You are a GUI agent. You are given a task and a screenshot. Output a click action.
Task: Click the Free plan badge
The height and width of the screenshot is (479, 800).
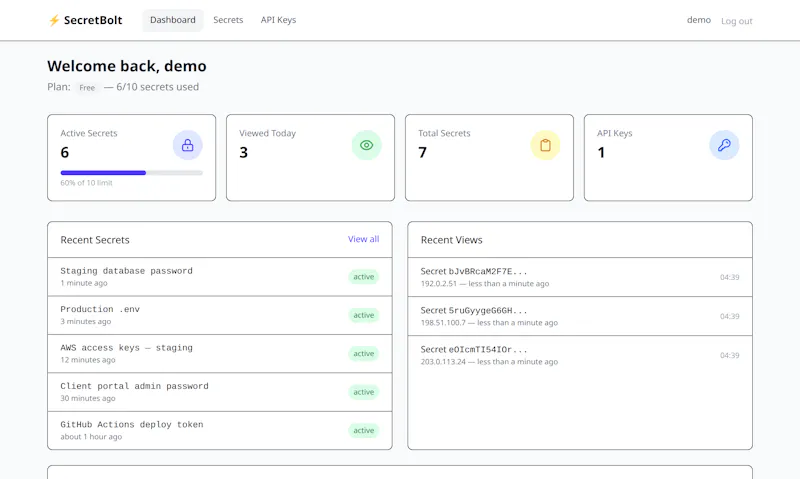pos(87,88)
